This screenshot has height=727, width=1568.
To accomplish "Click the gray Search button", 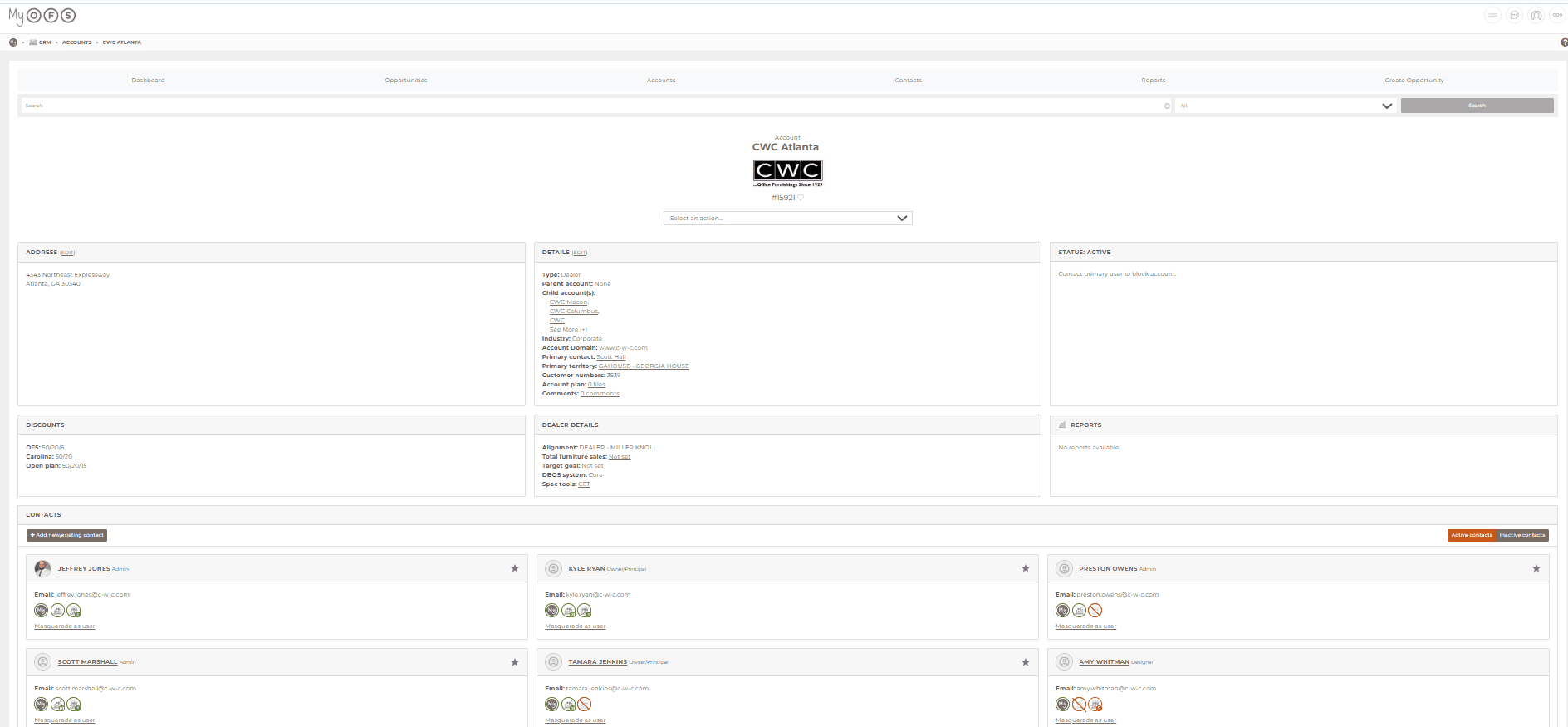I will click(x=1477, y=106).
